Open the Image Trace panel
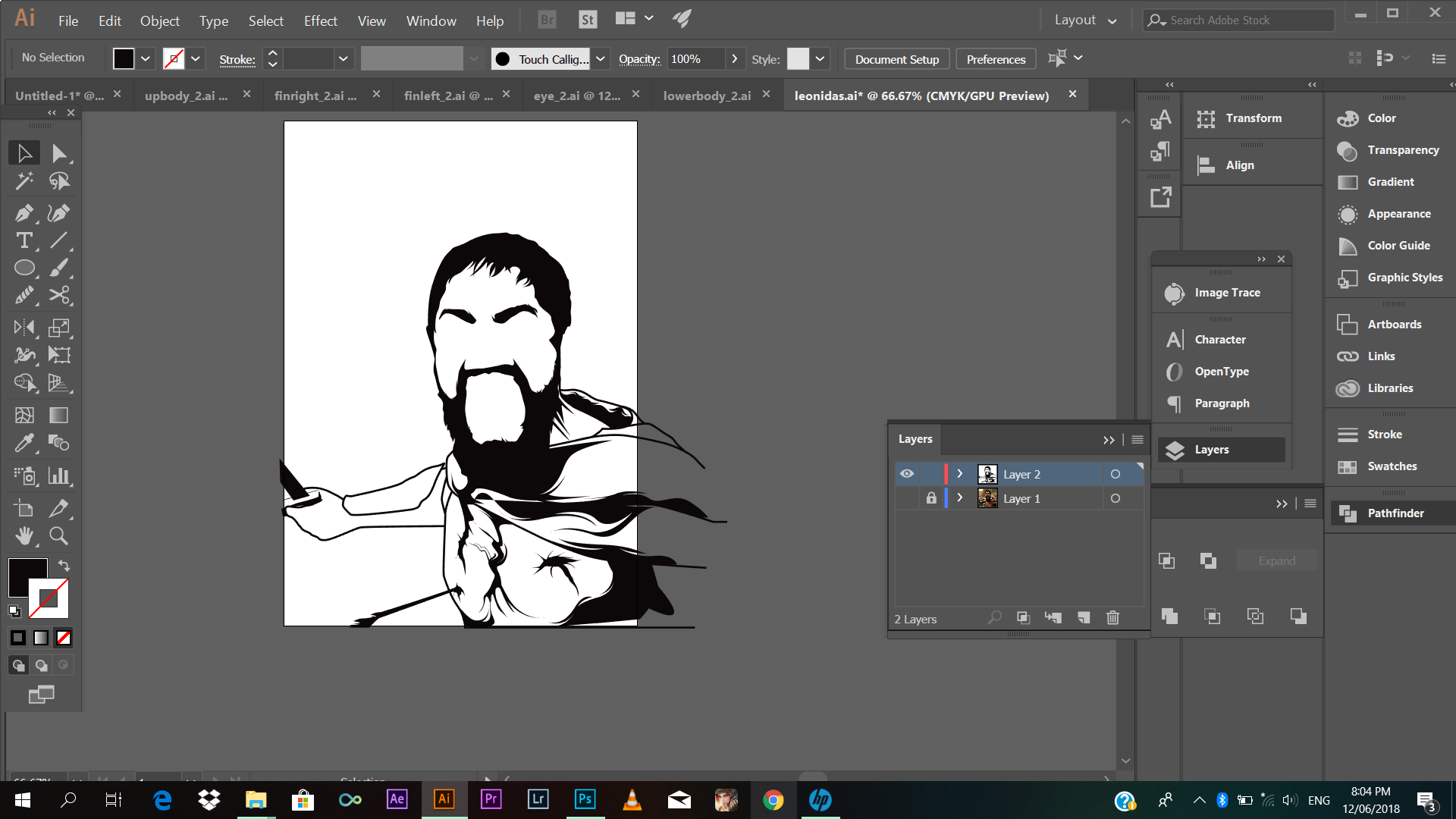The height and width of the screenshot is (819, 1456). [x=1226, y=293]
